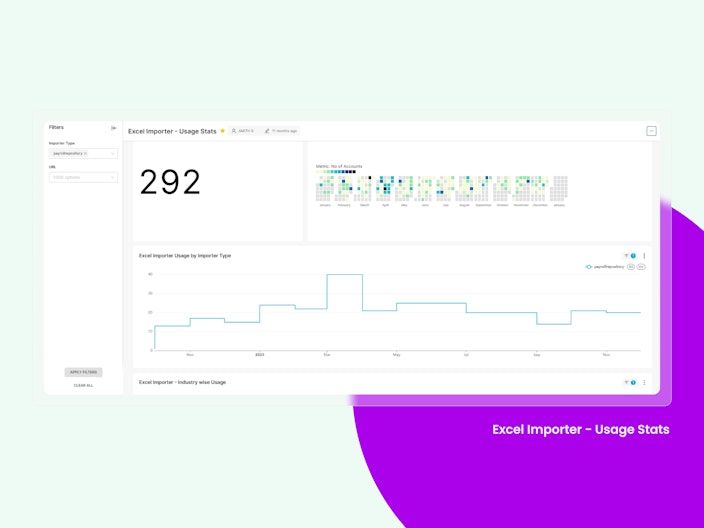Toggle the payrollrepository legend series
The width and height of the screenshot is (704, 528).
(x=605, y=267)
